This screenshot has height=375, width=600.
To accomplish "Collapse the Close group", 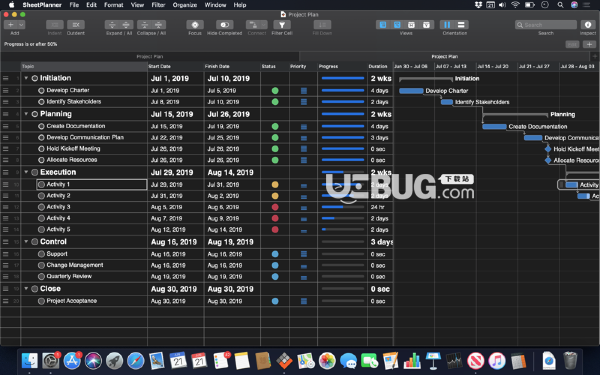I will [x=26, y=289].
